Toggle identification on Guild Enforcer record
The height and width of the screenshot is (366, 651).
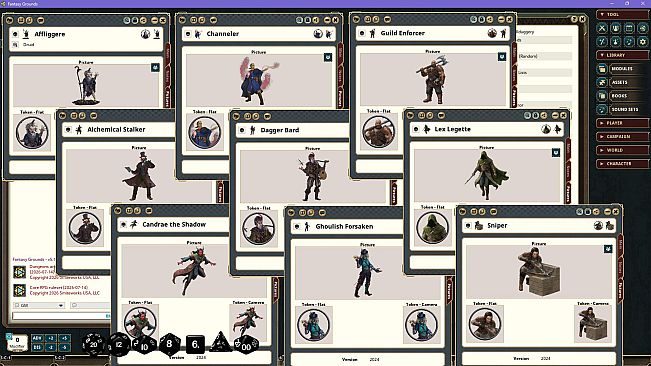tap(362, 33)
